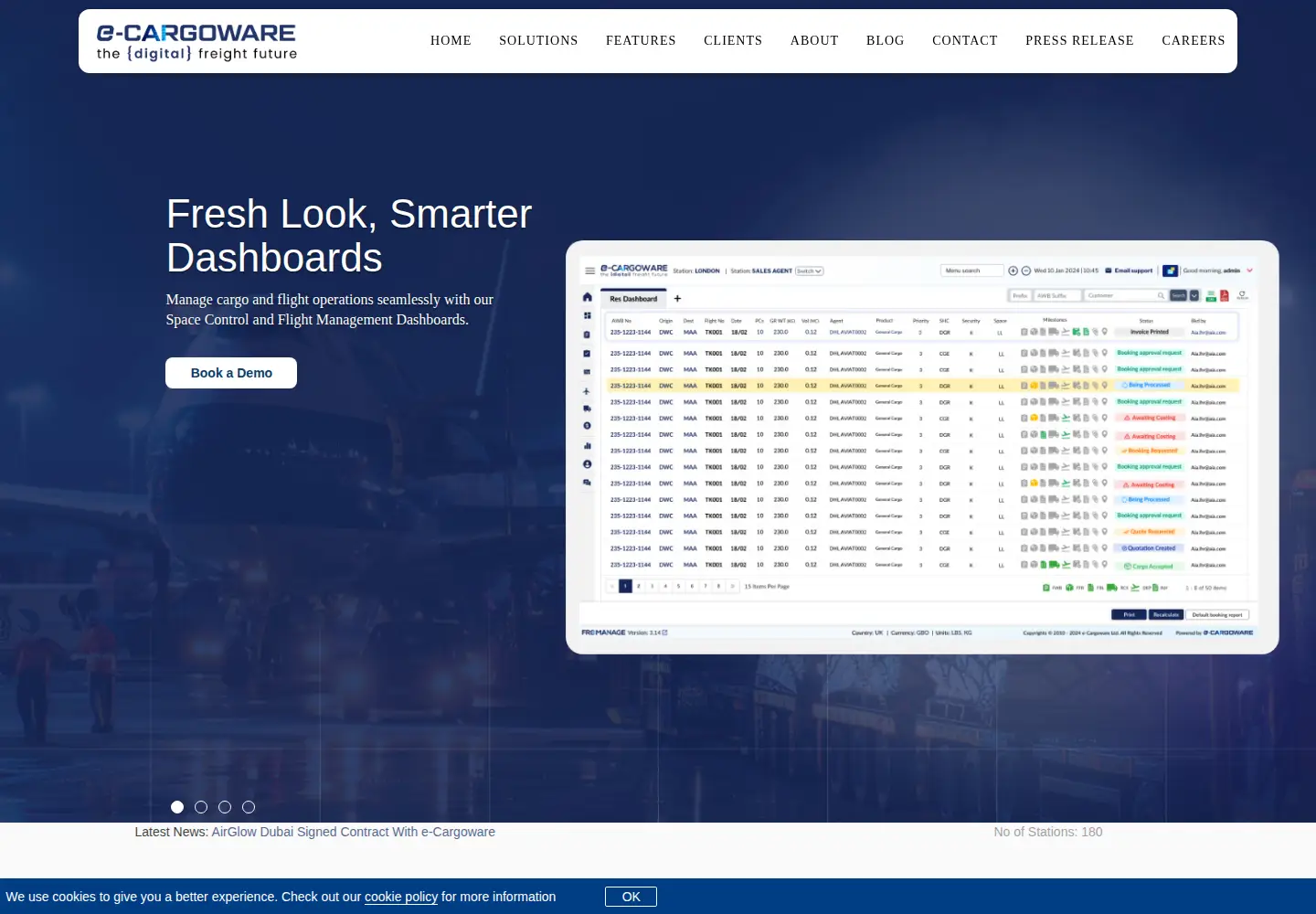The height and width of the screenshot is (914, 1316).
Task: Click the 'Manage cargo and flight operations' paragraph
Action: tap(330, 310)
